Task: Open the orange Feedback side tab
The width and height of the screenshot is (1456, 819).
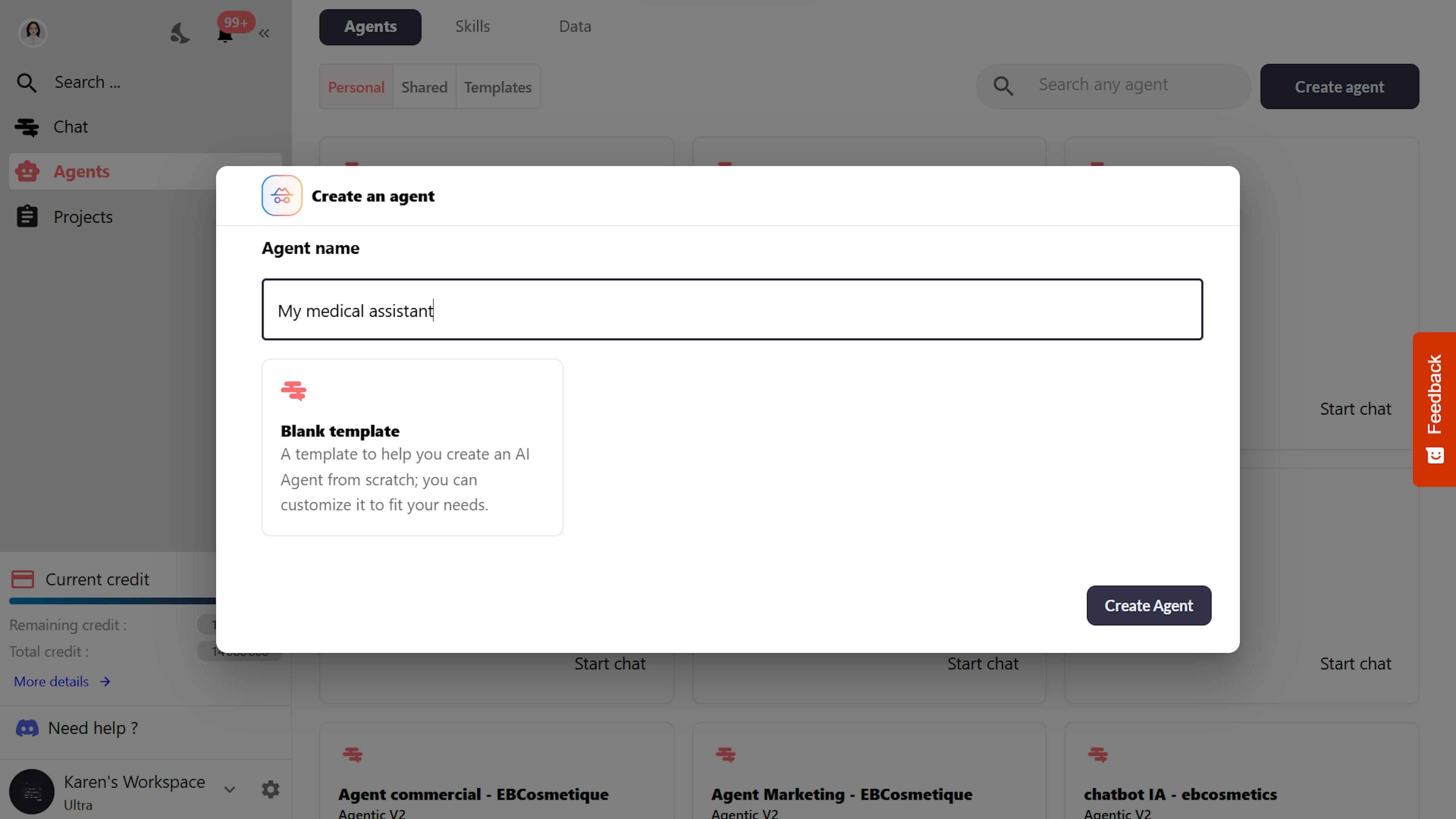Action: pos(1434,409)
